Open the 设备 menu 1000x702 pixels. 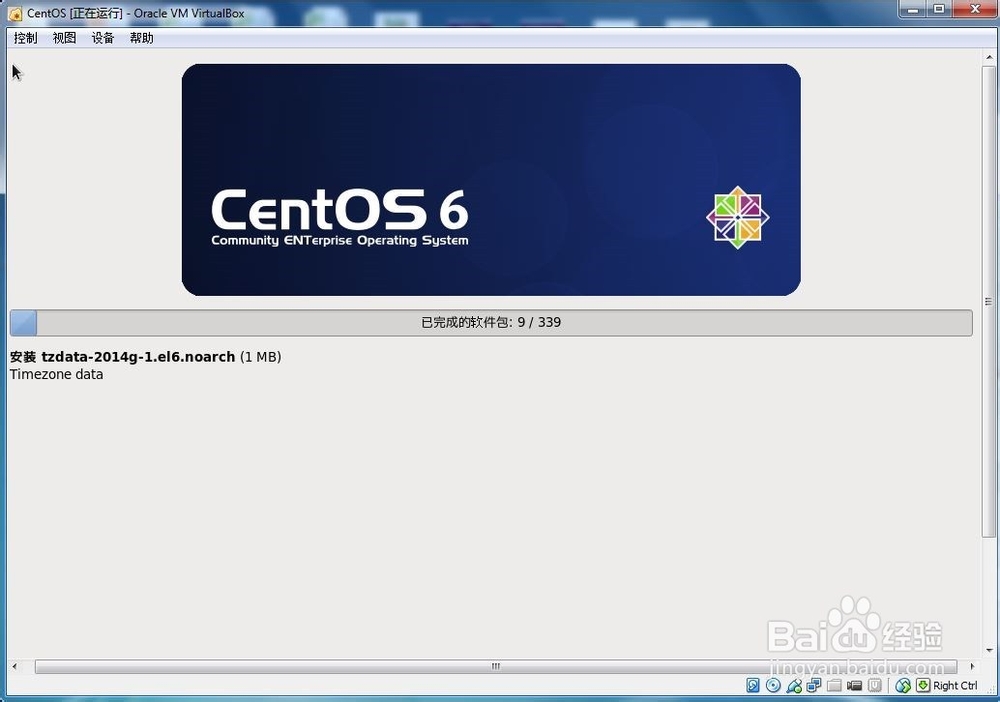(103, 38)
